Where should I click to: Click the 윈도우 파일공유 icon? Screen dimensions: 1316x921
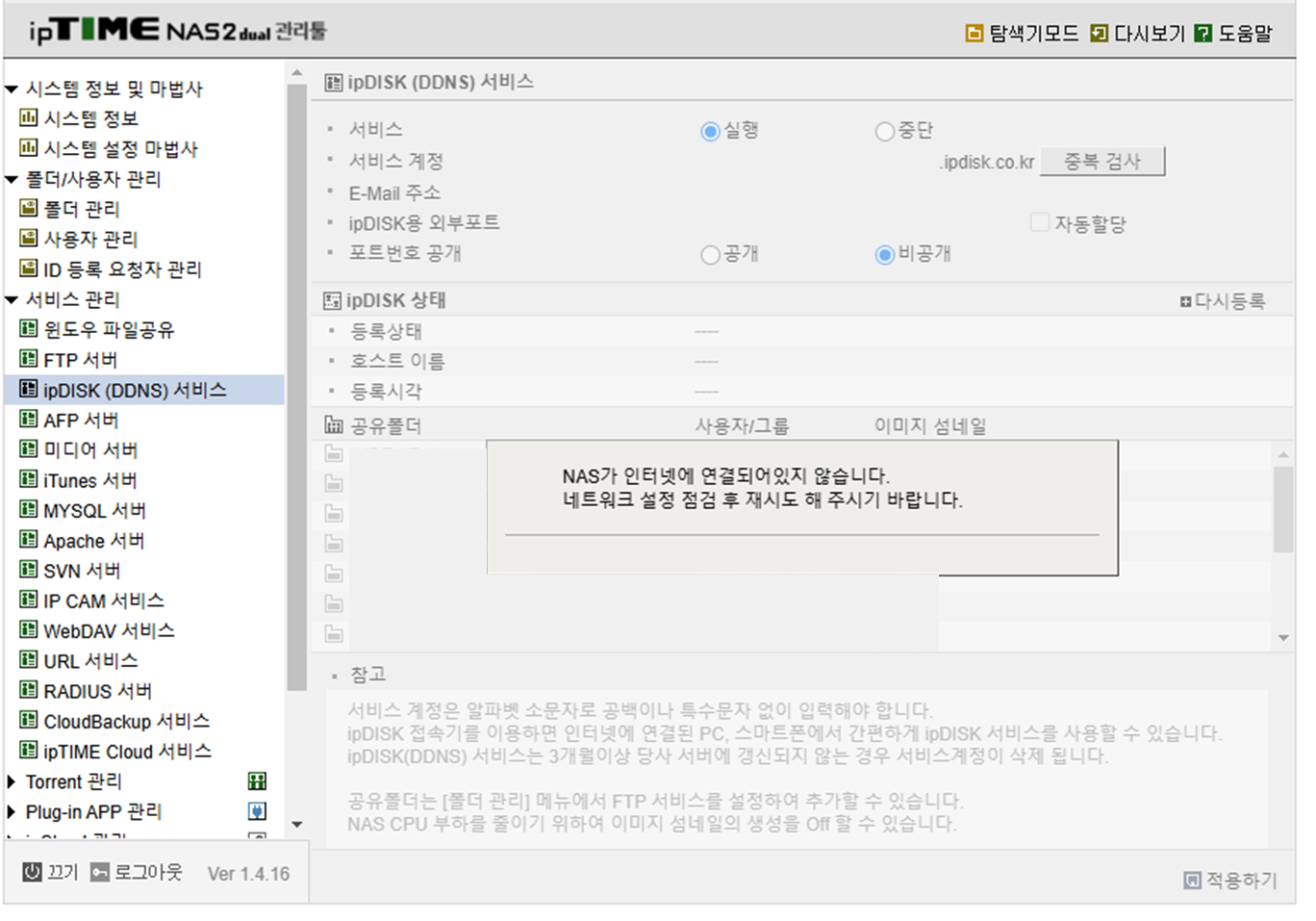(29, 329)
